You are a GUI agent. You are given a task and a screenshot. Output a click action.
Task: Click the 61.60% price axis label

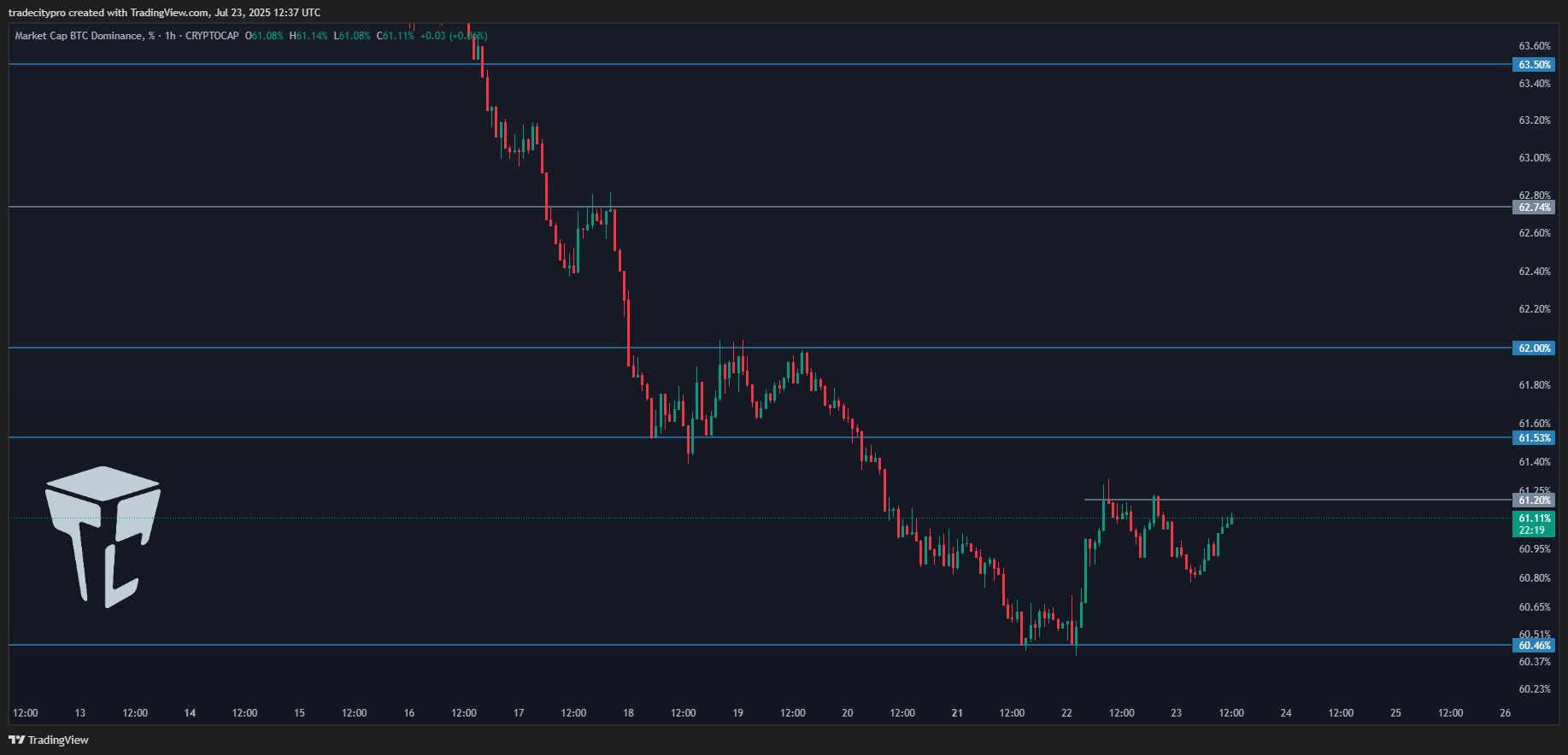[1534, 424]
